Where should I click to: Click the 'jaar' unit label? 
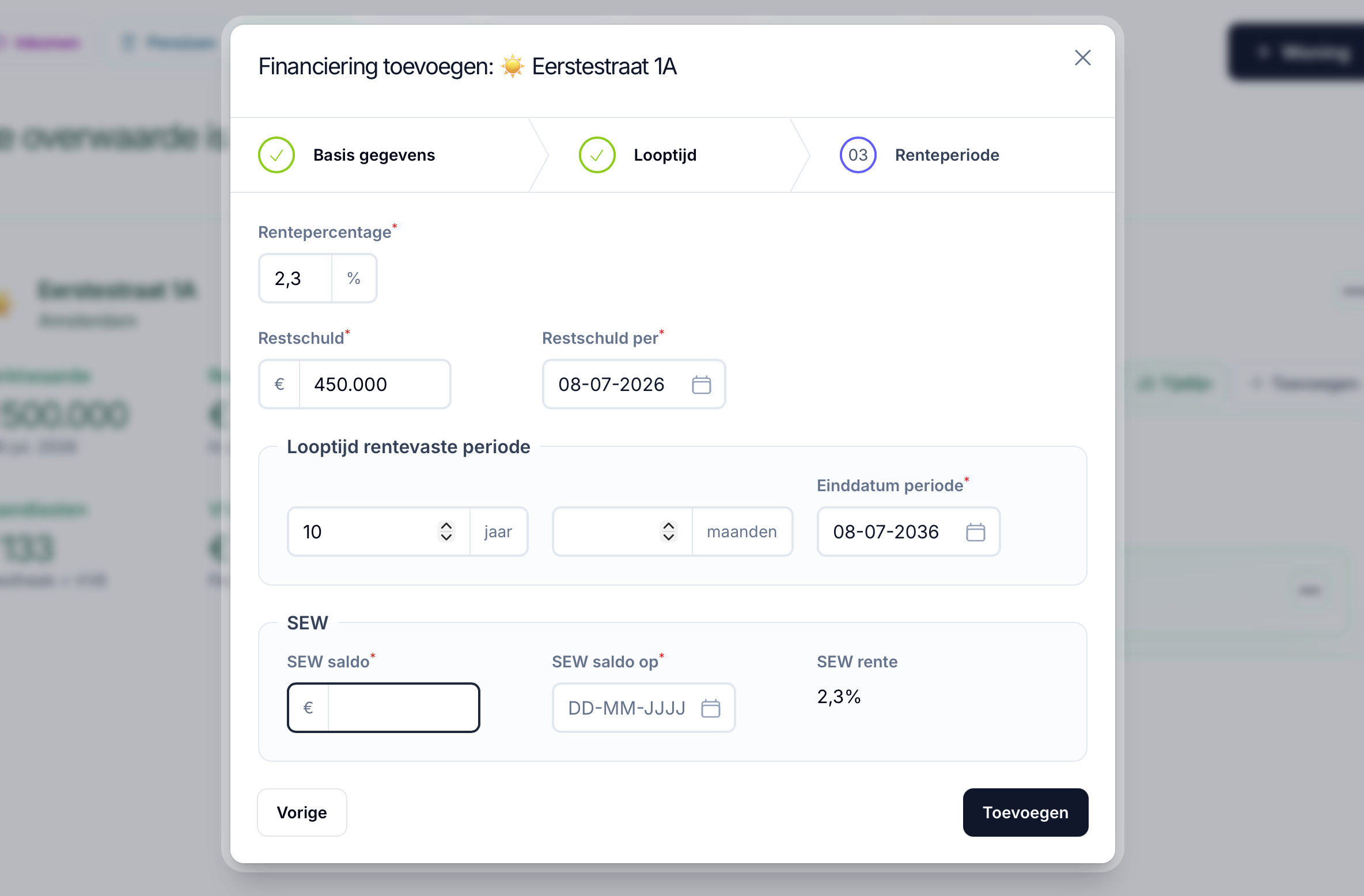point(498,531)
